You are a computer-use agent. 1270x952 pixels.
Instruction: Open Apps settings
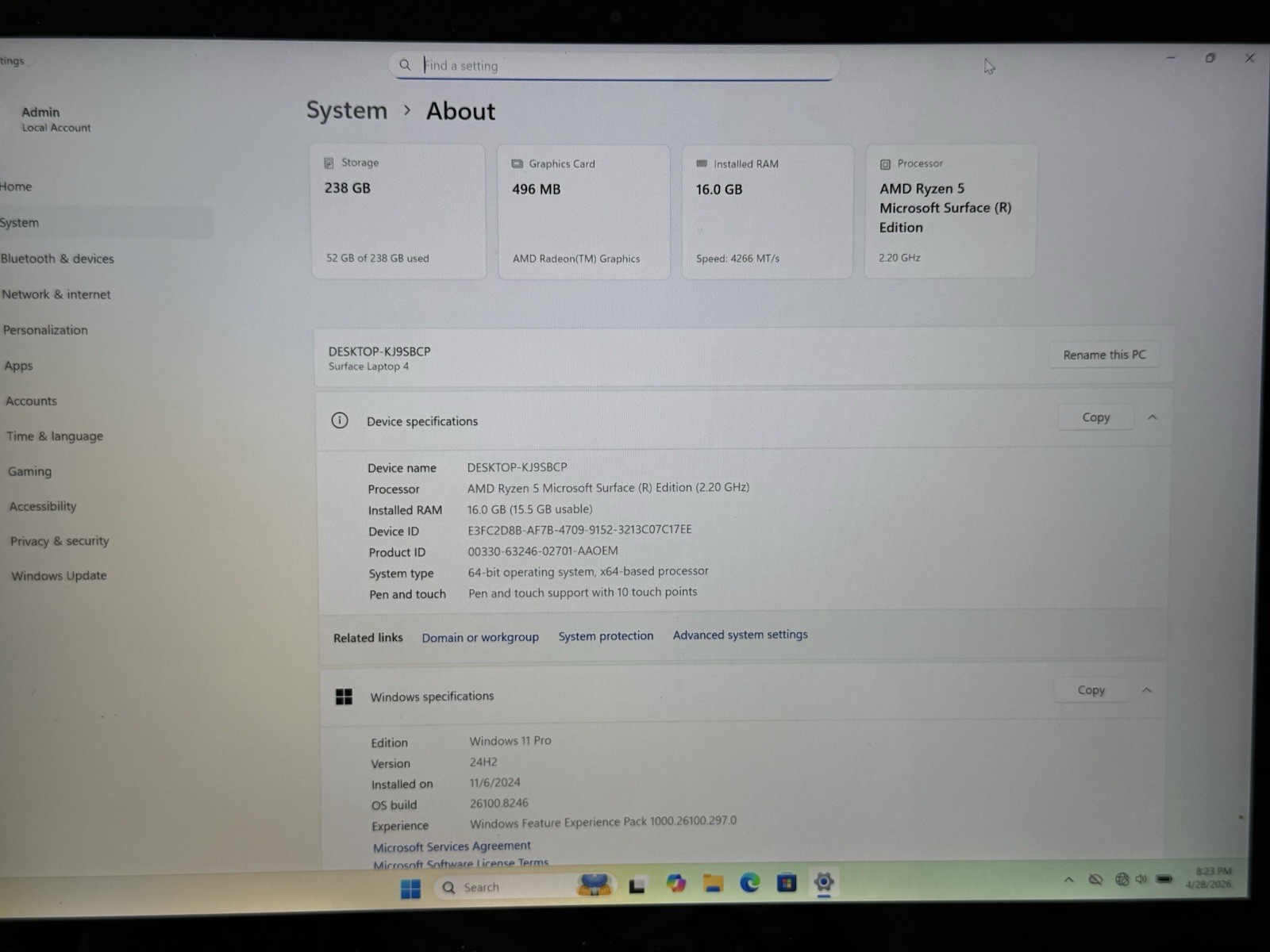click(x=19, y=366)
